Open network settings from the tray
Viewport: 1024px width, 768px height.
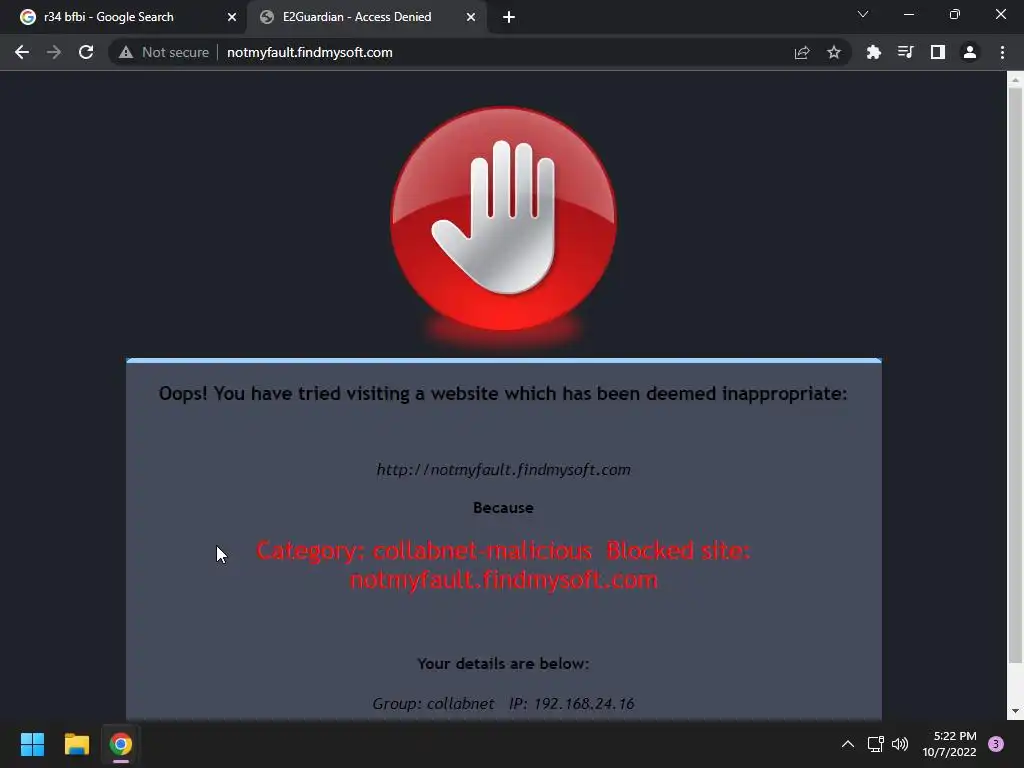[875, 744]
